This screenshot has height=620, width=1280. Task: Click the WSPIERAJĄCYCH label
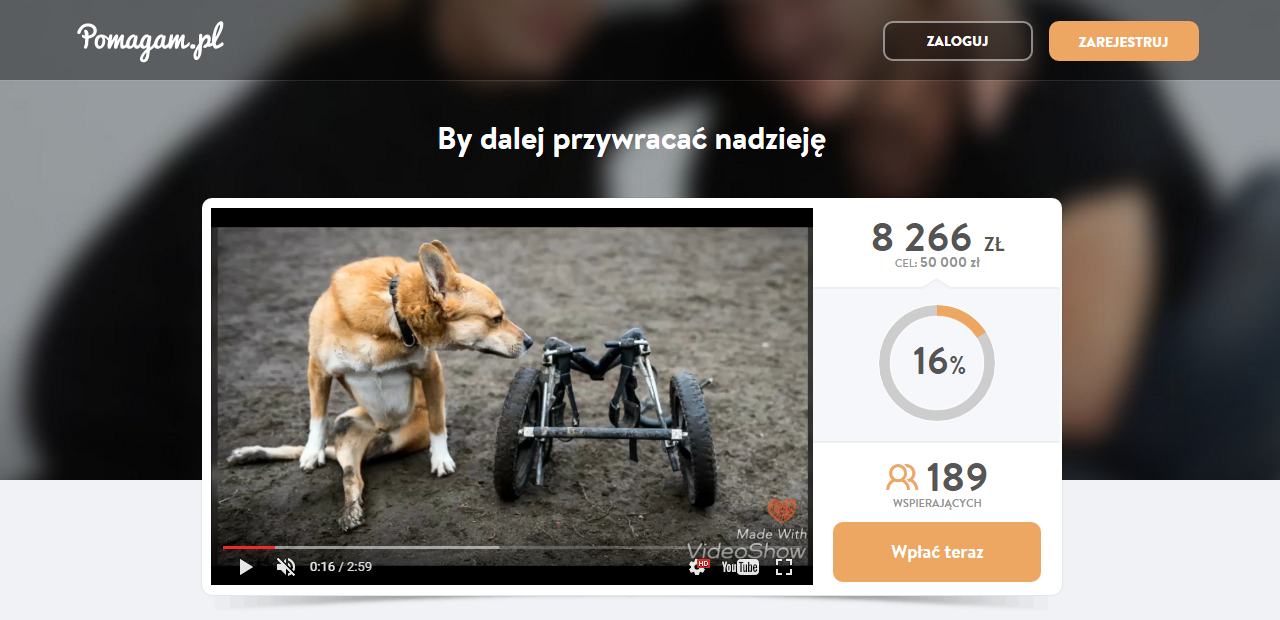tap(937, 503)
